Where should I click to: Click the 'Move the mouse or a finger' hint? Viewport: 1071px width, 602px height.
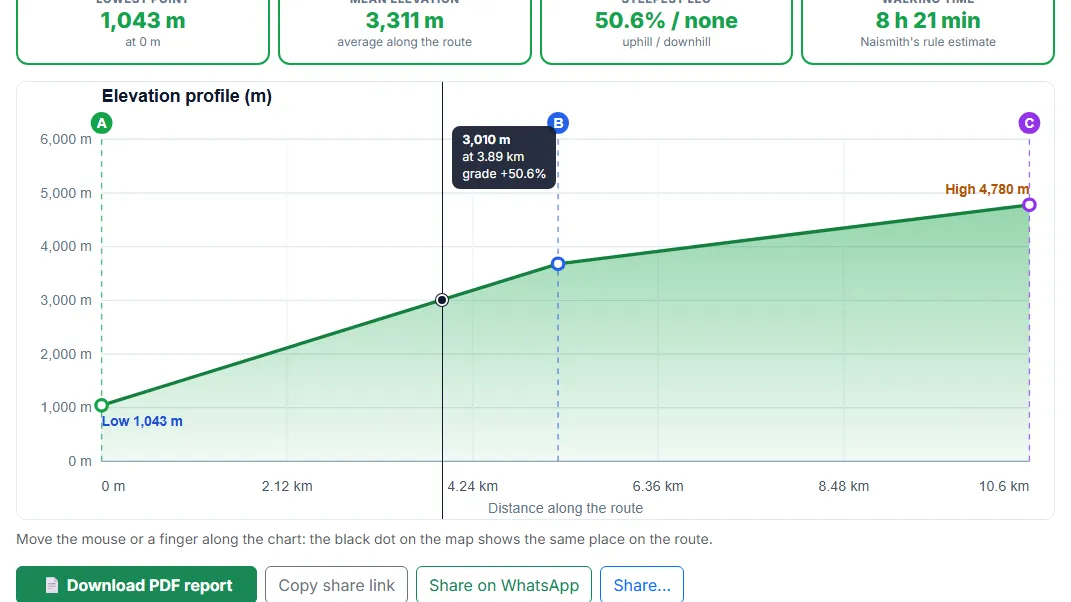pos(364,539)
